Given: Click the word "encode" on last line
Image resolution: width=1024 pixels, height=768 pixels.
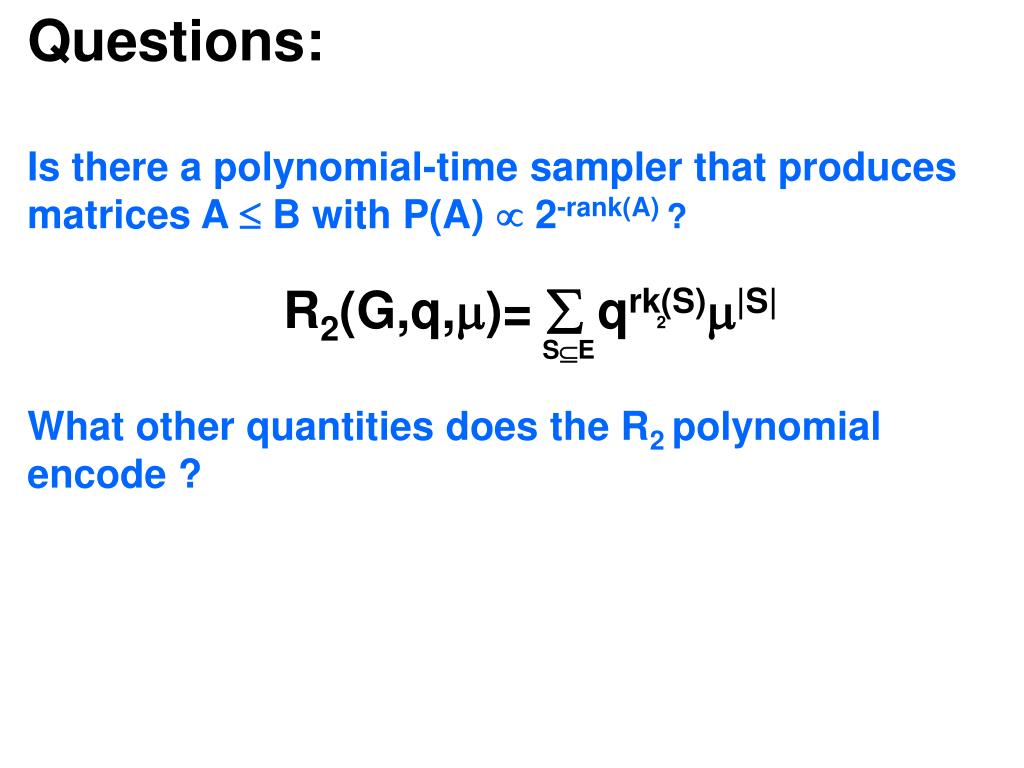Looking at the screenshot, I should tap(97, 475).
